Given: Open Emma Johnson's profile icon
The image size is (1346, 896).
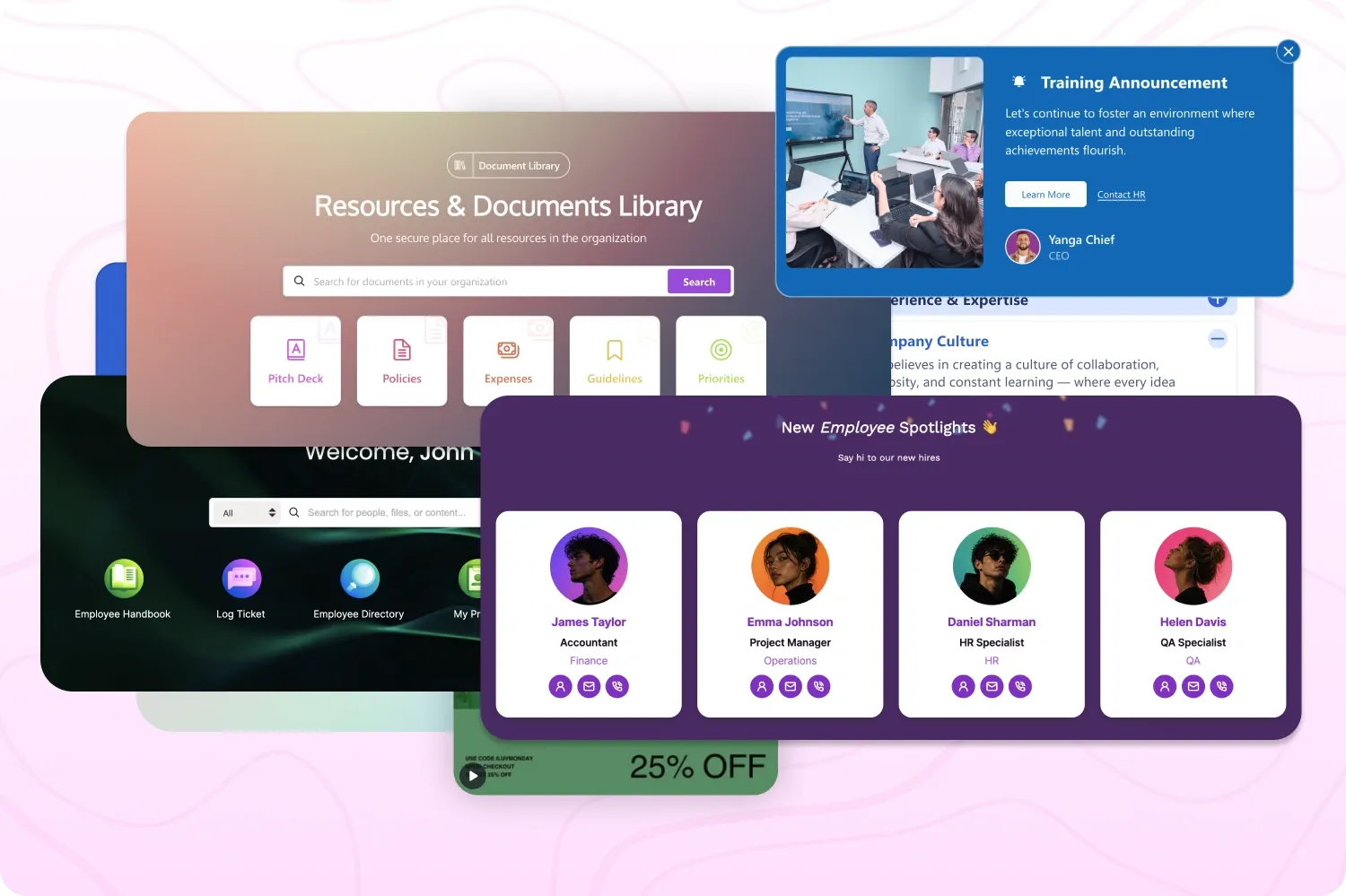Looking at the screenshot, I should (x=762, y=686).
